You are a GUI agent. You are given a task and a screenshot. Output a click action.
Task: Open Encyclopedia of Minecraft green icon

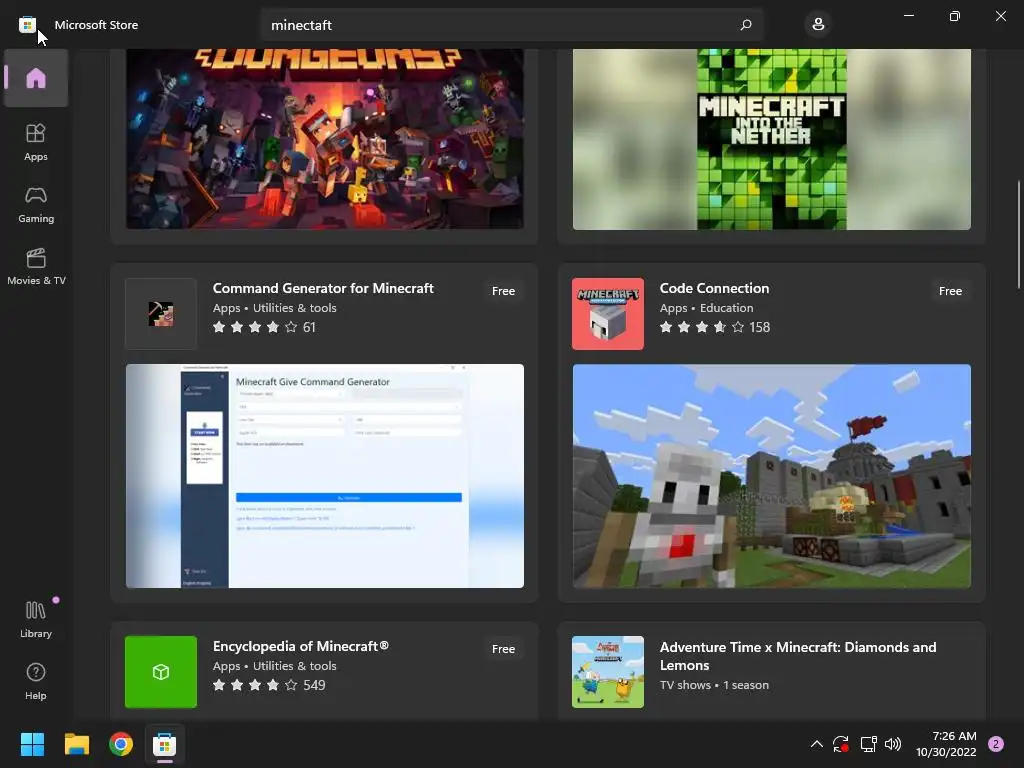[161, 672]
